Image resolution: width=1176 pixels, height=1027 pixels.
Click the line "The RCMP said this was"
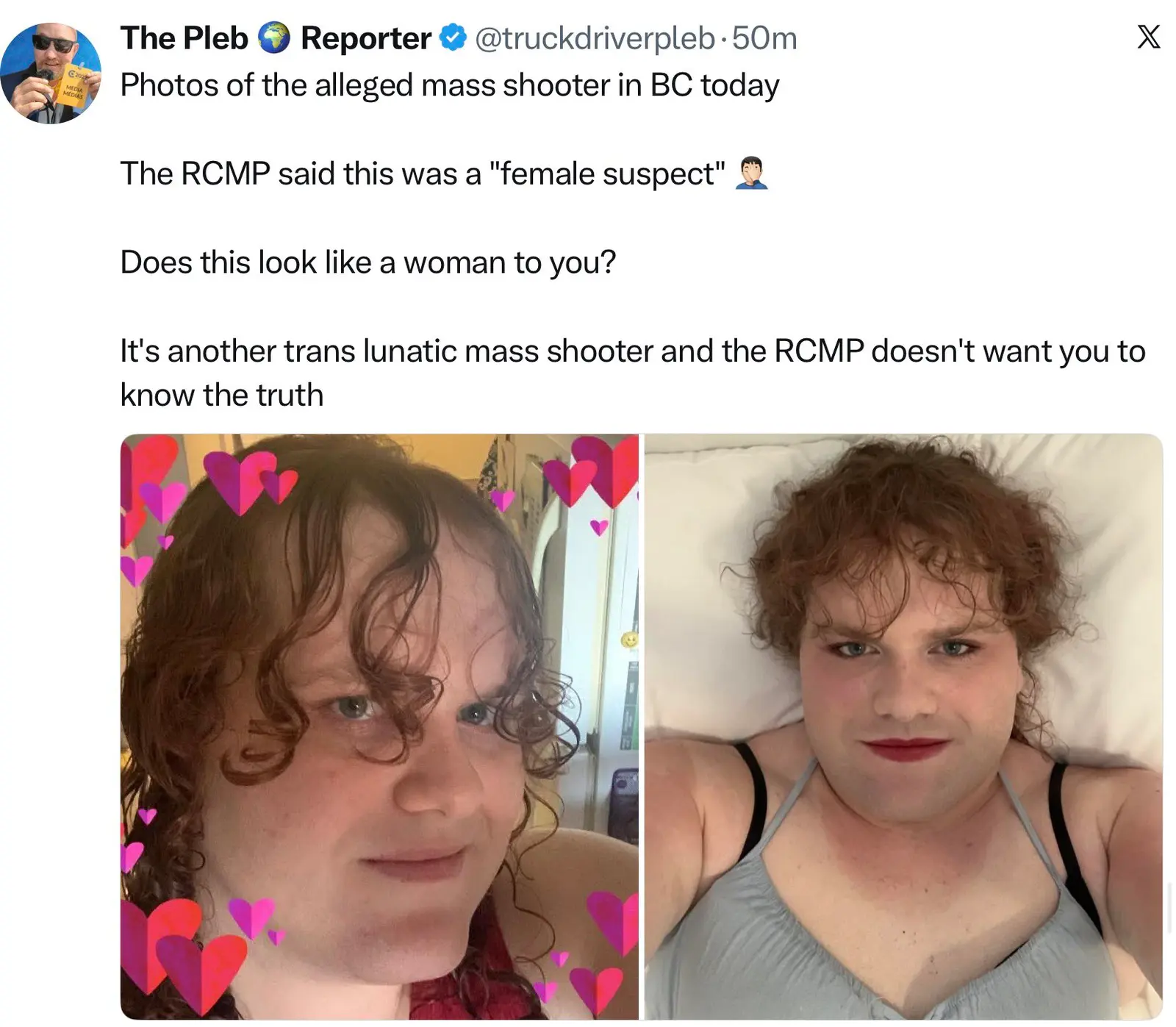click(x=423, y=174)
